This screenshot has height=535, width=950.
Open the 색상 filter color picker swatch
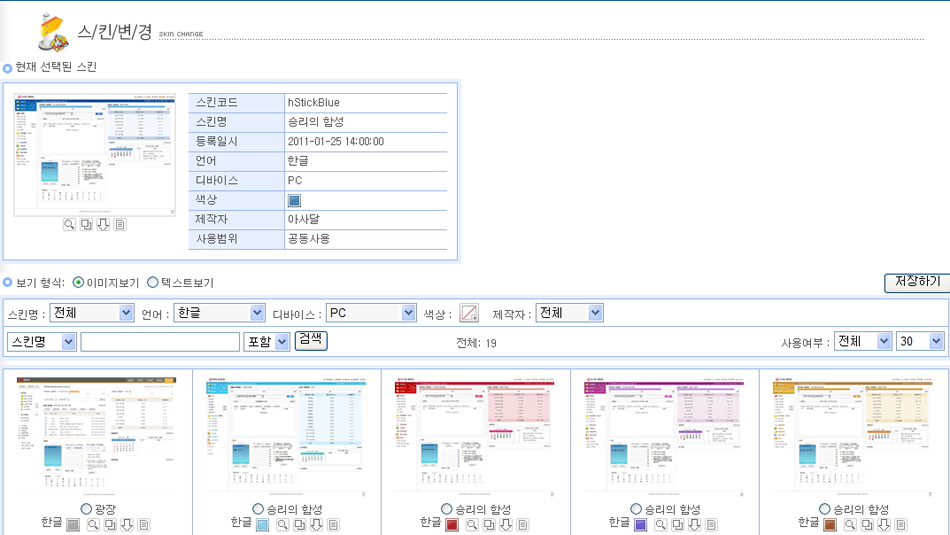coord(468,314)
